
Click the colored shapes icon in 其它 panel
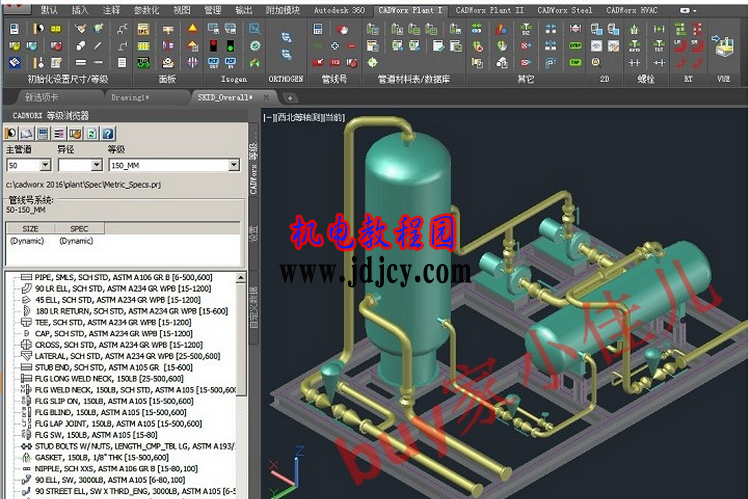click(x=501, y=29)
